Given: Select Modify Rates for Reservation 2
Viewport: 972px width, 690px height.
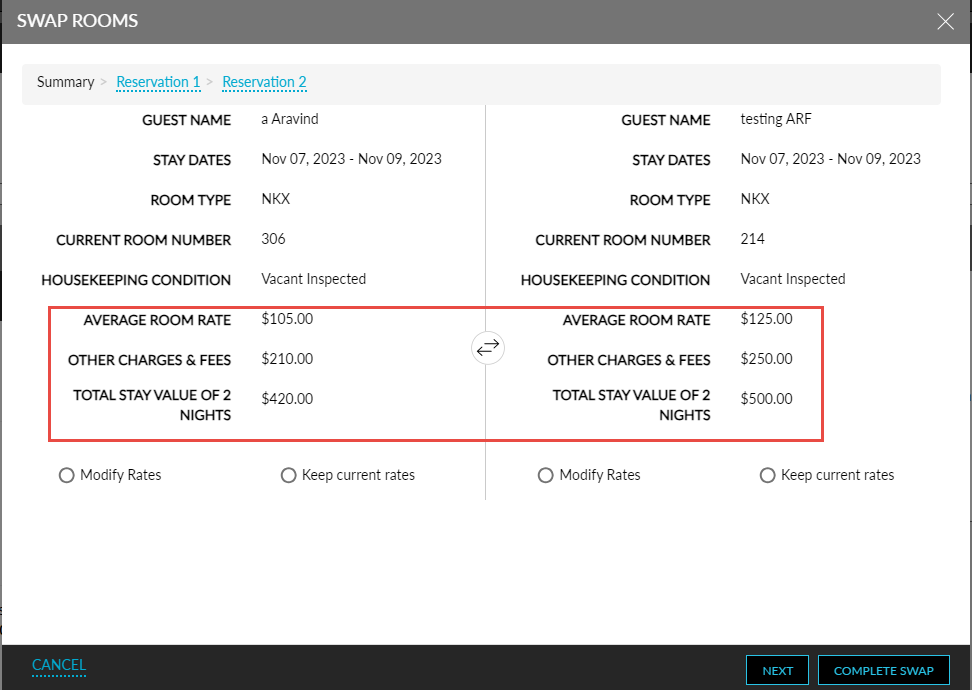Looking at the screenshot, I should coord(545,475).
